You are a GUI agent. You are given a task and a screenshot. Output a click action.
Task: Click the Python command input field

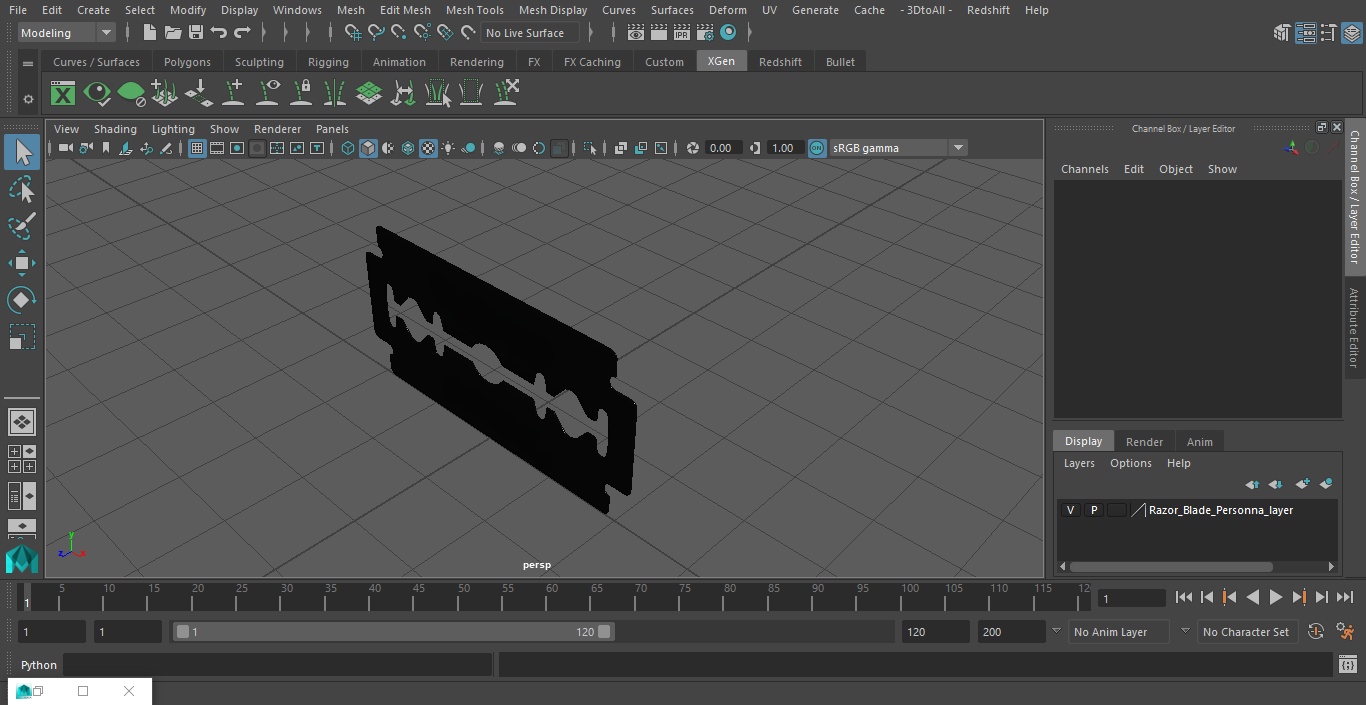(278, 665)
